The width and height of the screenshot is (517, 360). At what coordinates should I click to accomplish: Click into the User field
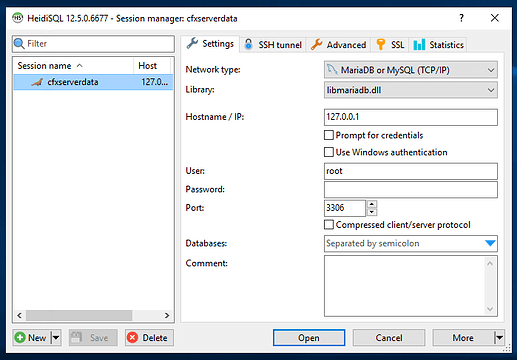pyautogui.click(x=411, y=171)
